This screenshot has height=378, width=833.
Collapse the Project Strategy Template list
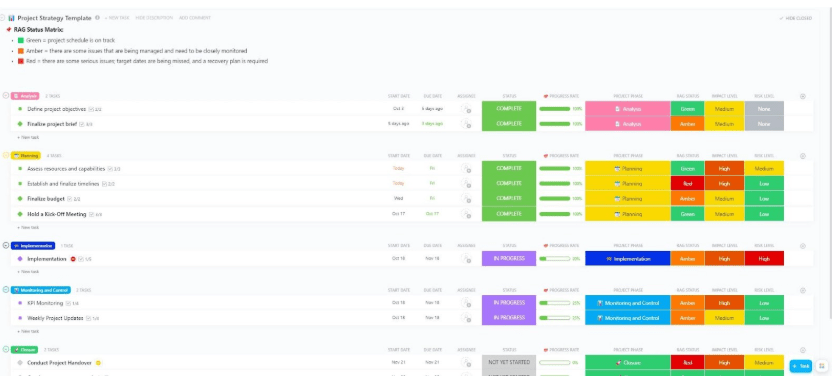tap(3, 18)
